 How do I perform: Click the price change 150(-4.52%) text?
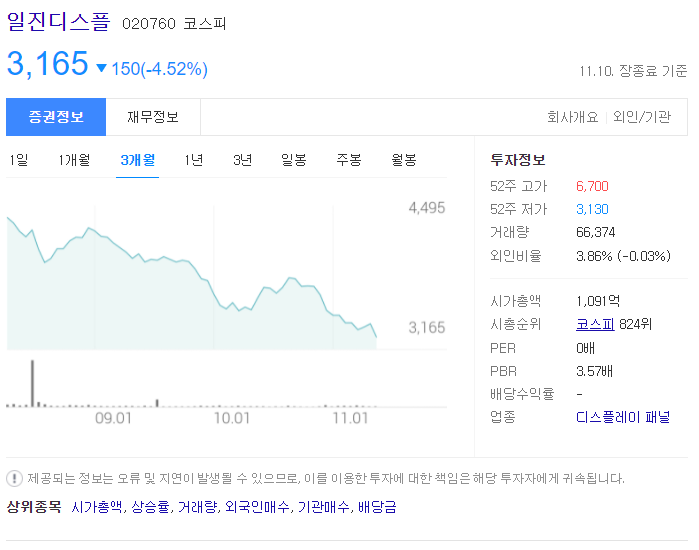(160, 69)
